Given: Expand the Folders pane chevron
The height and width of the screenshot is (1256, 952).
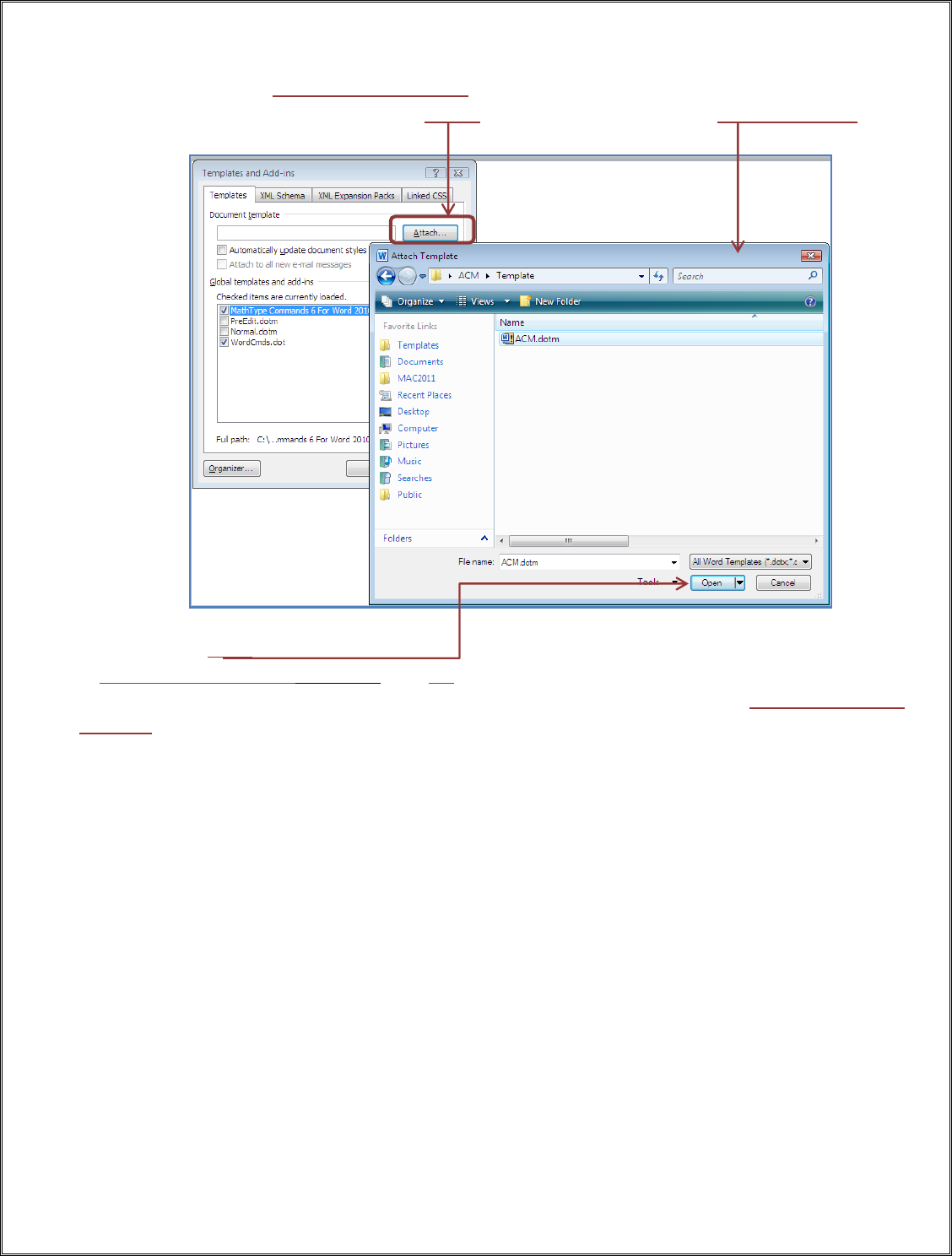Looking at the screenshot, I should [484, 539].
